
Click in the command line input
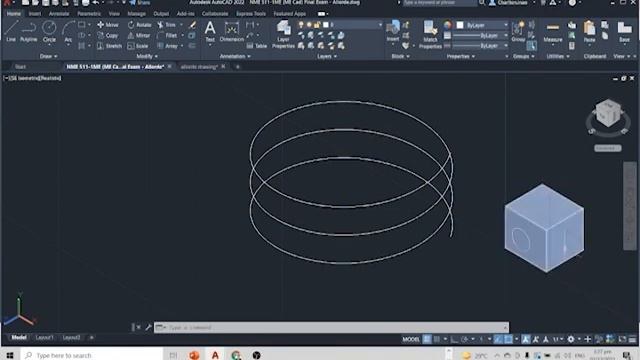331,327
